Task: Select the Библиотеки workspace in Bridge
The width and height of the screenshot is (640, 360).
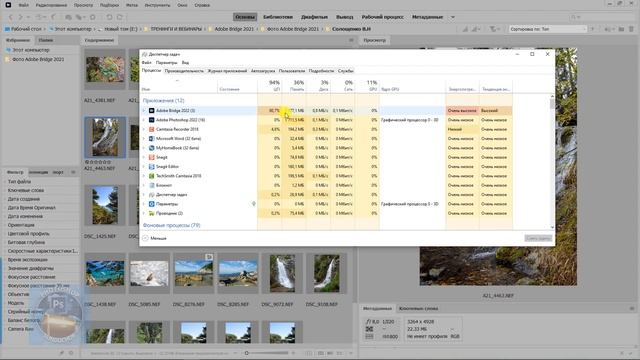Action: click(x=278, y=17)
